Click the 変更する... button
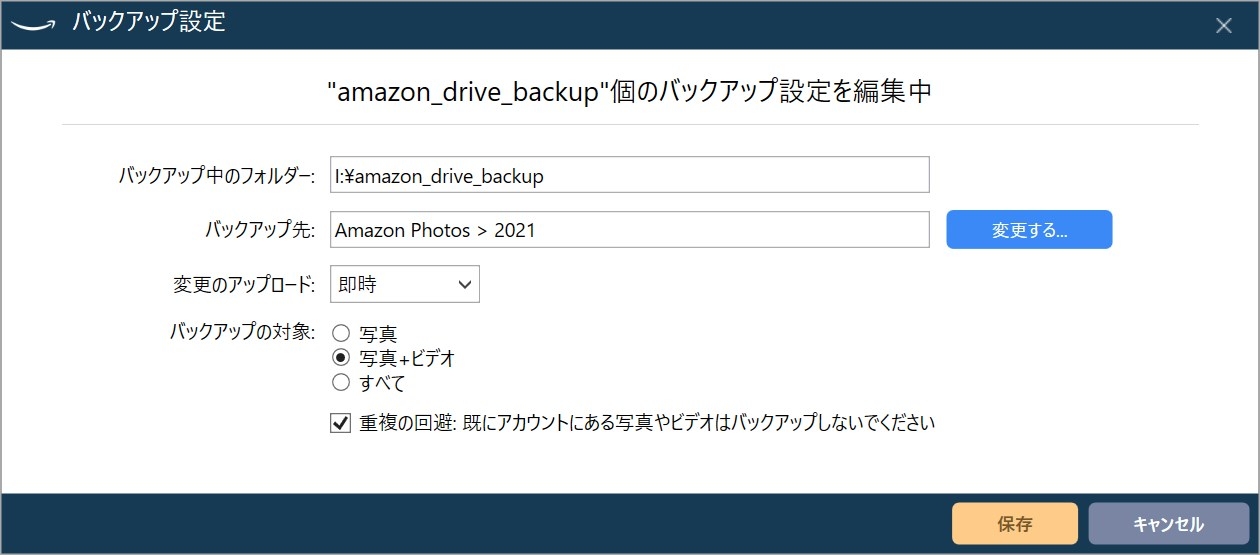 coord(1029,229)
